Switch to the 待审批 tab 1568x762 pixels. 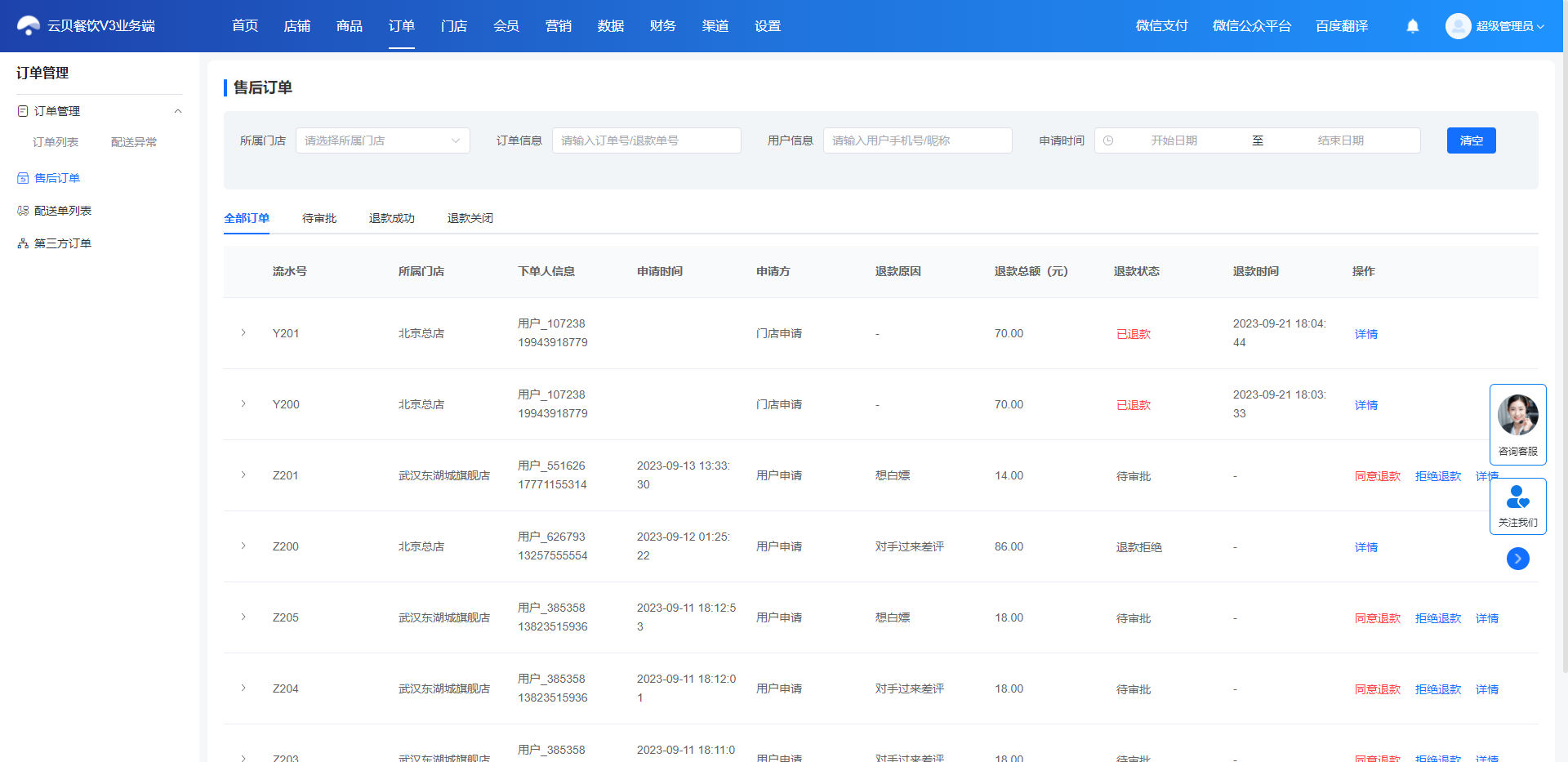pyautogui.click(x=319, y=218)
